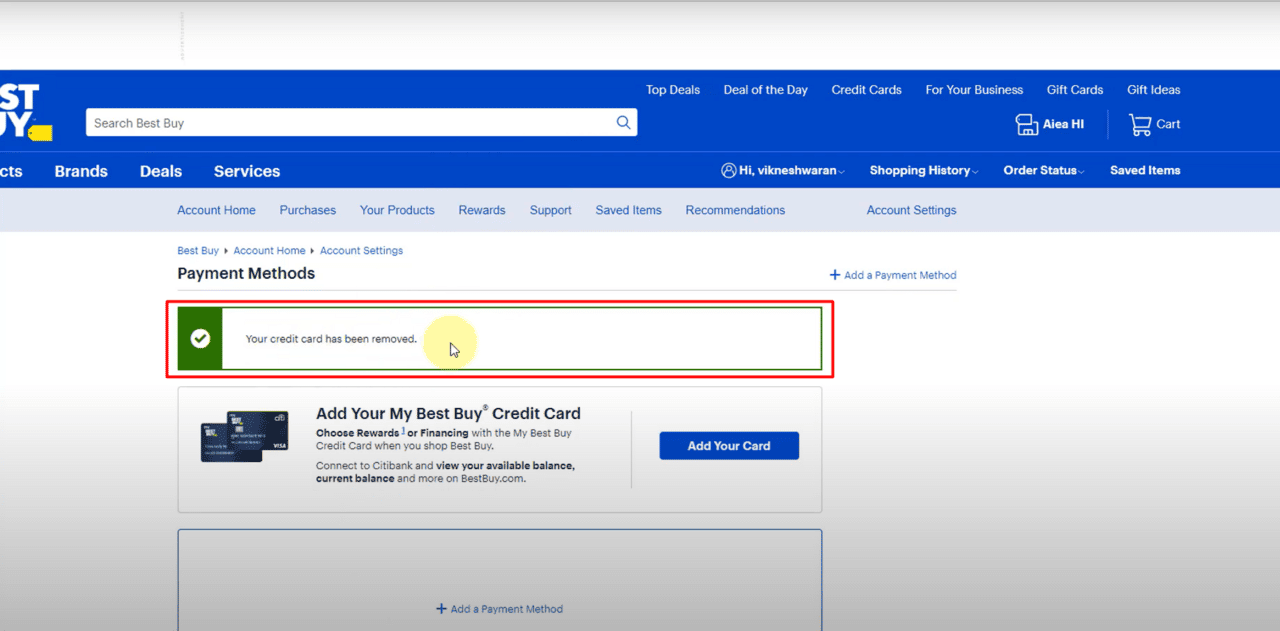
Task: Open the Credit Cards link
Action: 867,90
